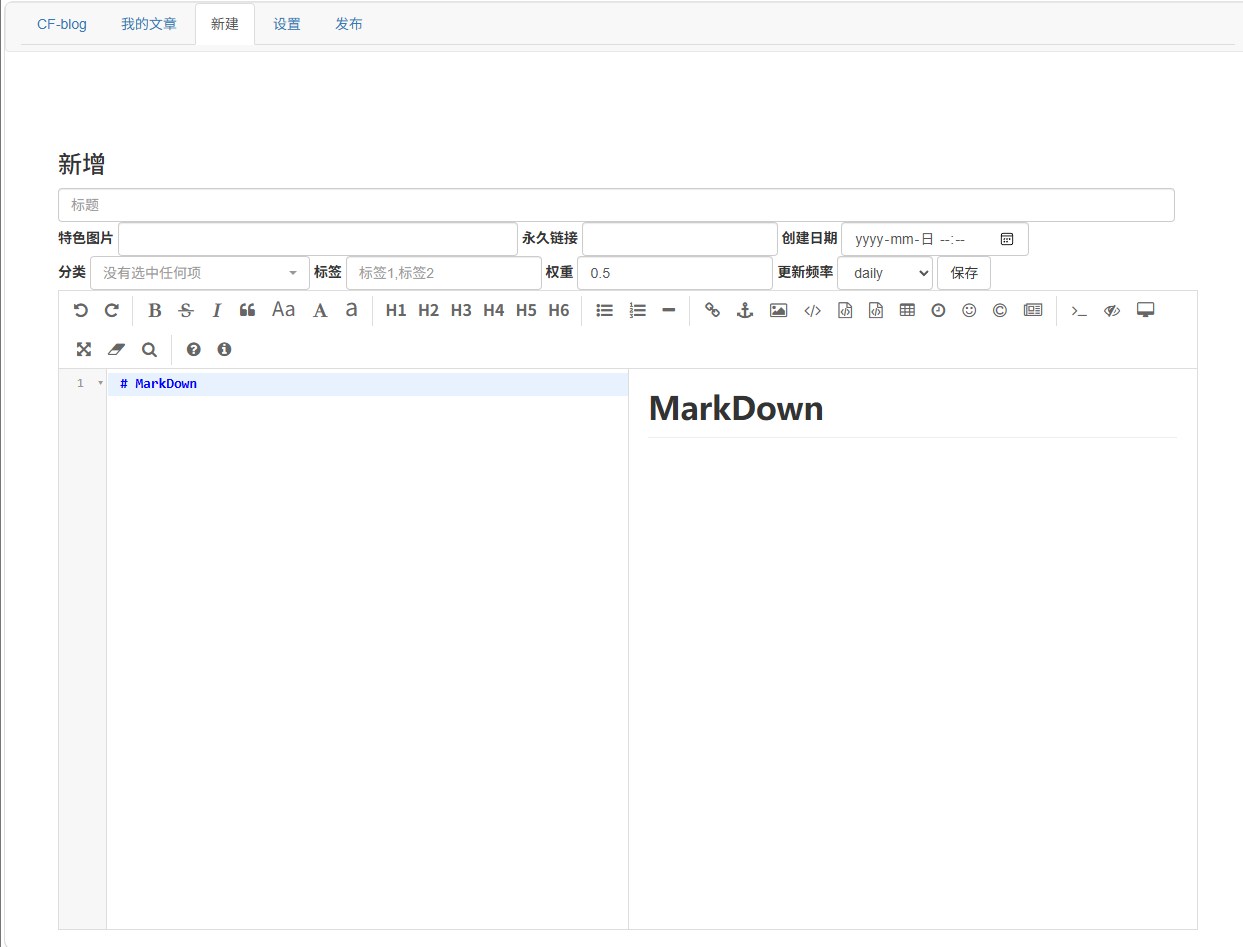Click the 创建日期 date field
1243x947 pixels.
pyautogui.click(x=935, y=239)
